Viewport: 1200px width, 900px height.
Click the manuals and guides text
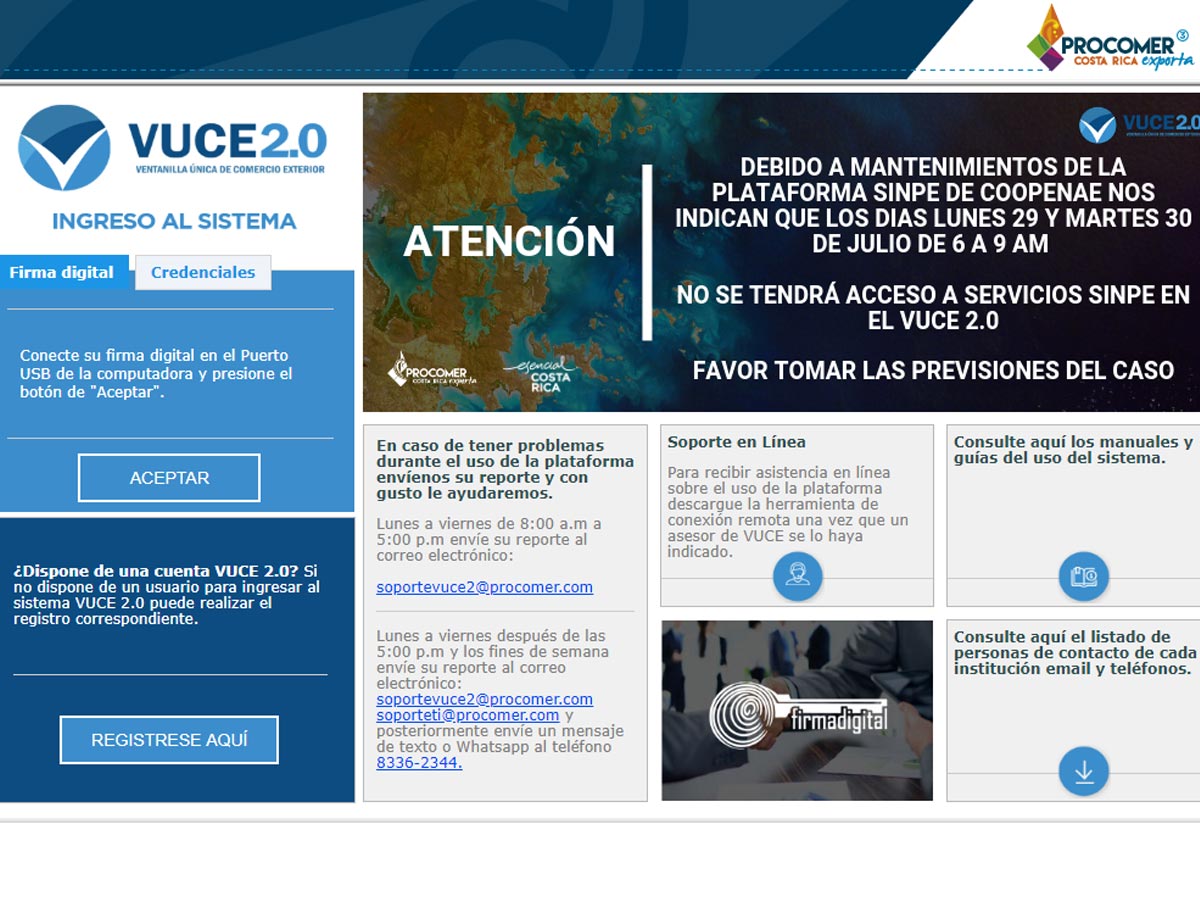1073,450
